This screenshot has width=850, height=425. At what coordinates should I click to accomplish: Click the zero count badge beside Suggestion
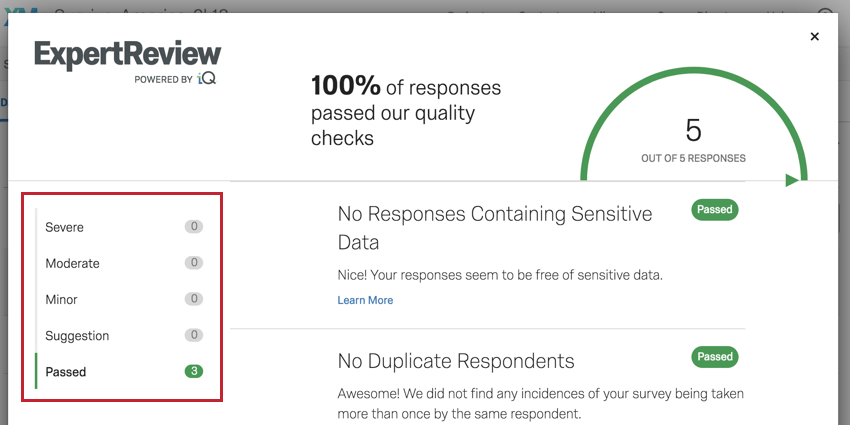pos(194,335)
